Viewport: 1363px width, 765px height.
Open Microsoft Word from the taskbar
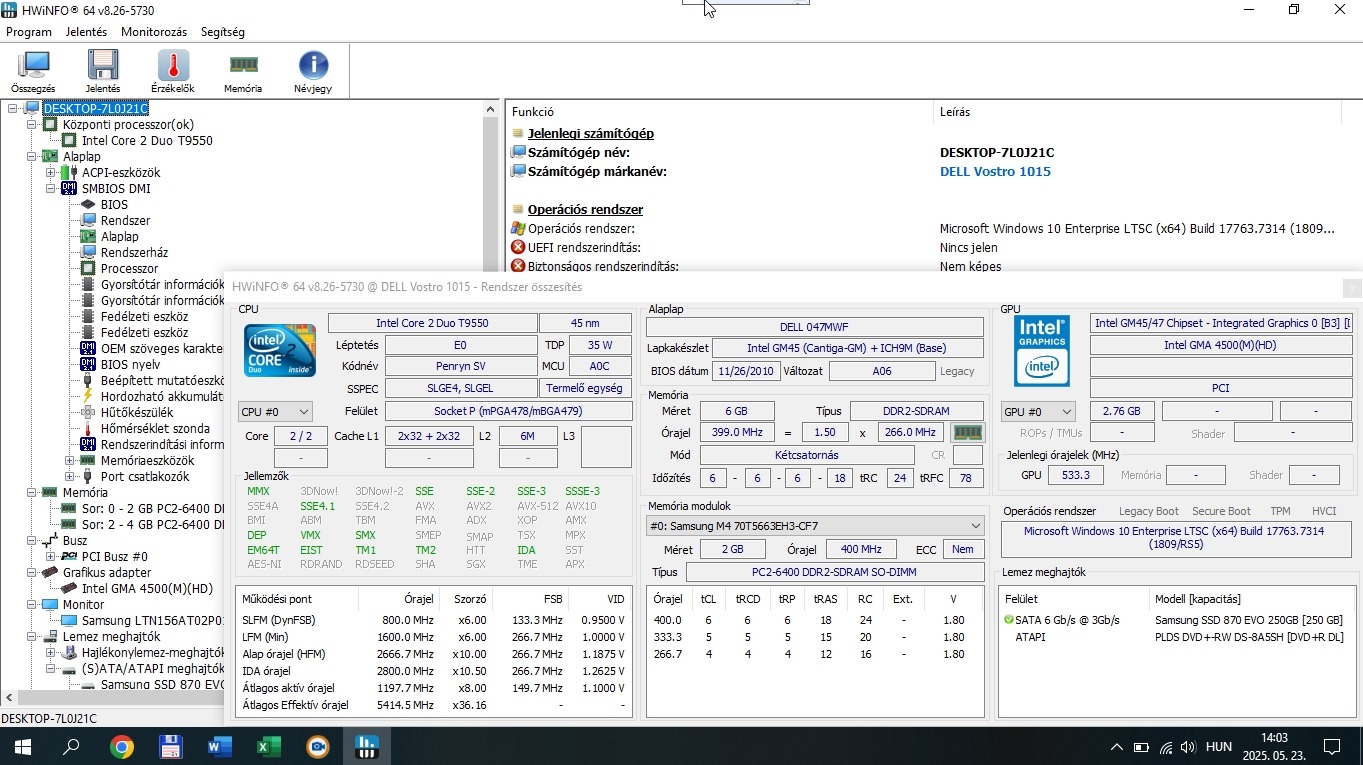pos(219,747)
